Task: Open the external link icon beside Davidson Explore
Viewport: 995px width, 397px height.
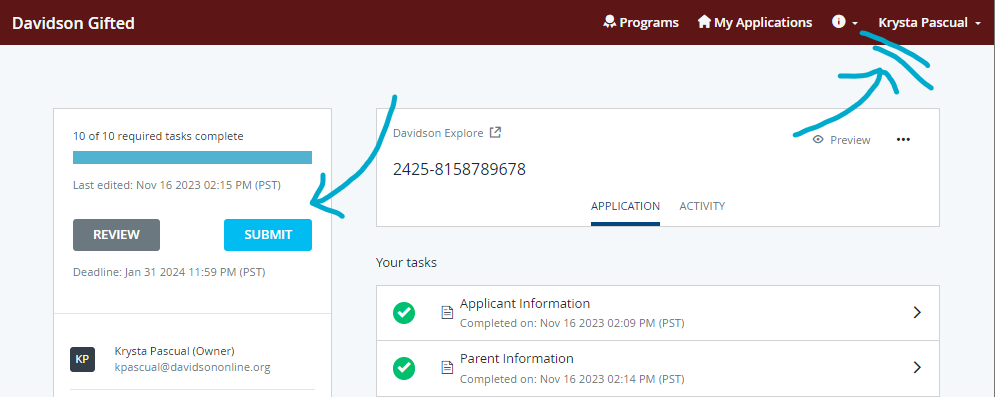Action: (x=496, y=133)
